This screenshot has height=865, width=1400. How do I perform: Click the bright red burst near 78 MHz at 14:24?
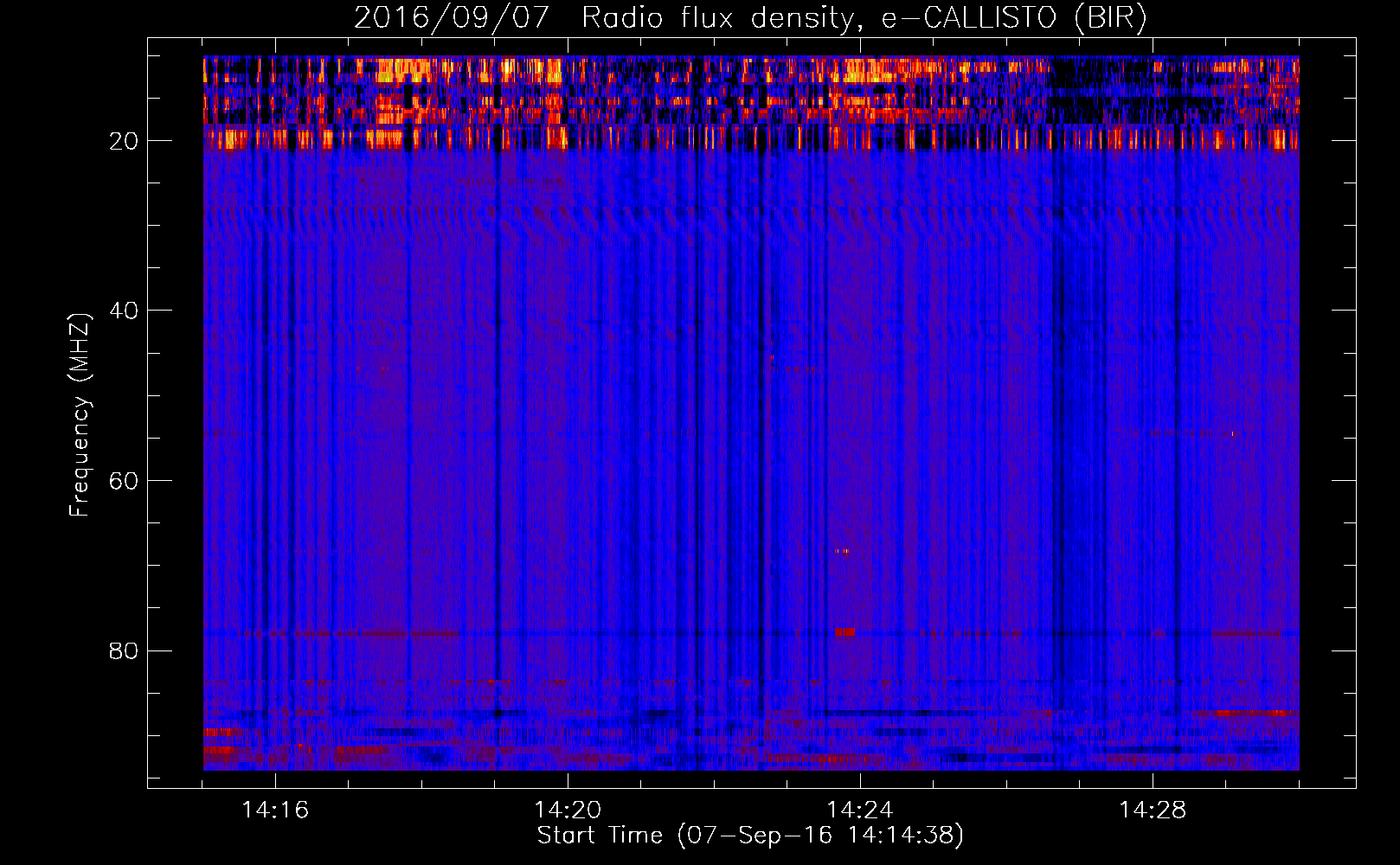[844, 632]
